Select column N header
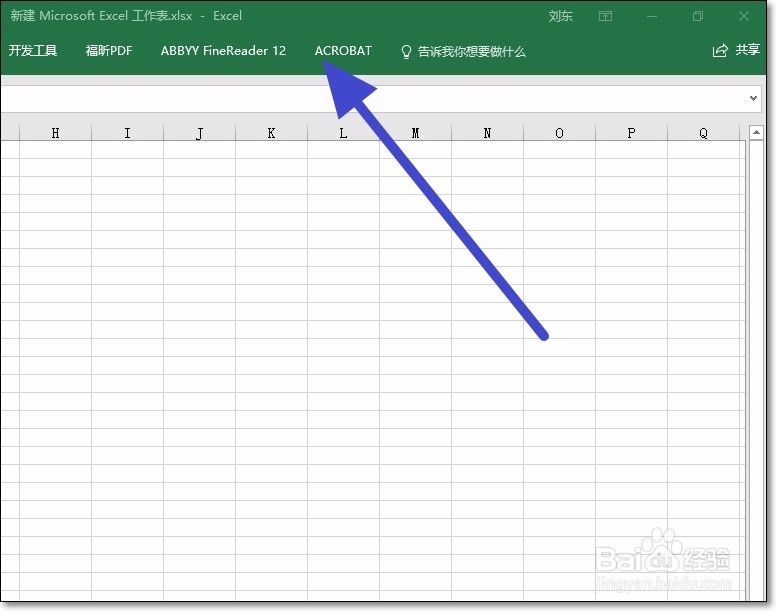The width and height of the screenshot is (776, 611). point(487,133)
